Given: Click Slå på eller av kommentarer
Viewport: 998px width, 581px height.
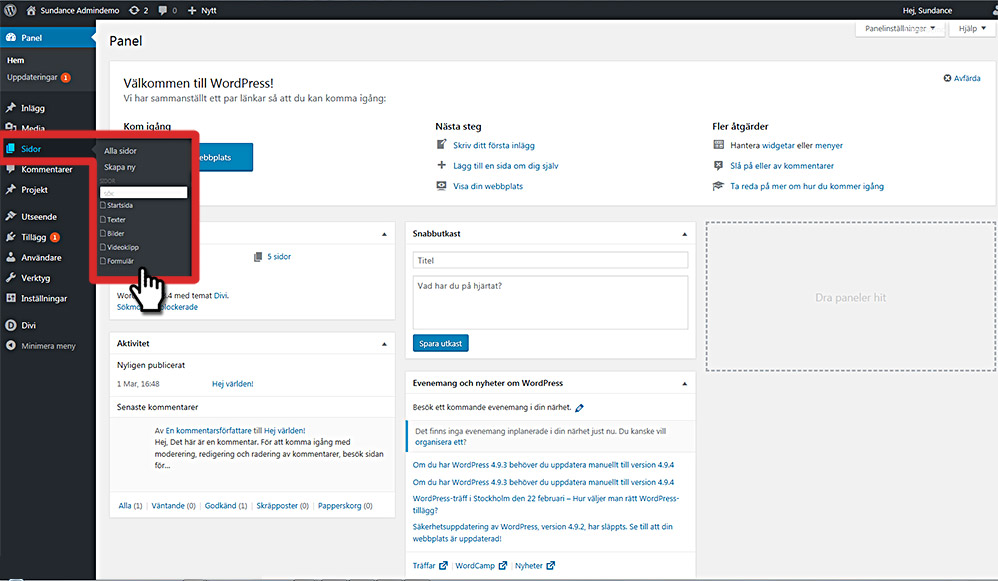Looking at the screenshot, I should pyautogui.click(x=782, y=166).
